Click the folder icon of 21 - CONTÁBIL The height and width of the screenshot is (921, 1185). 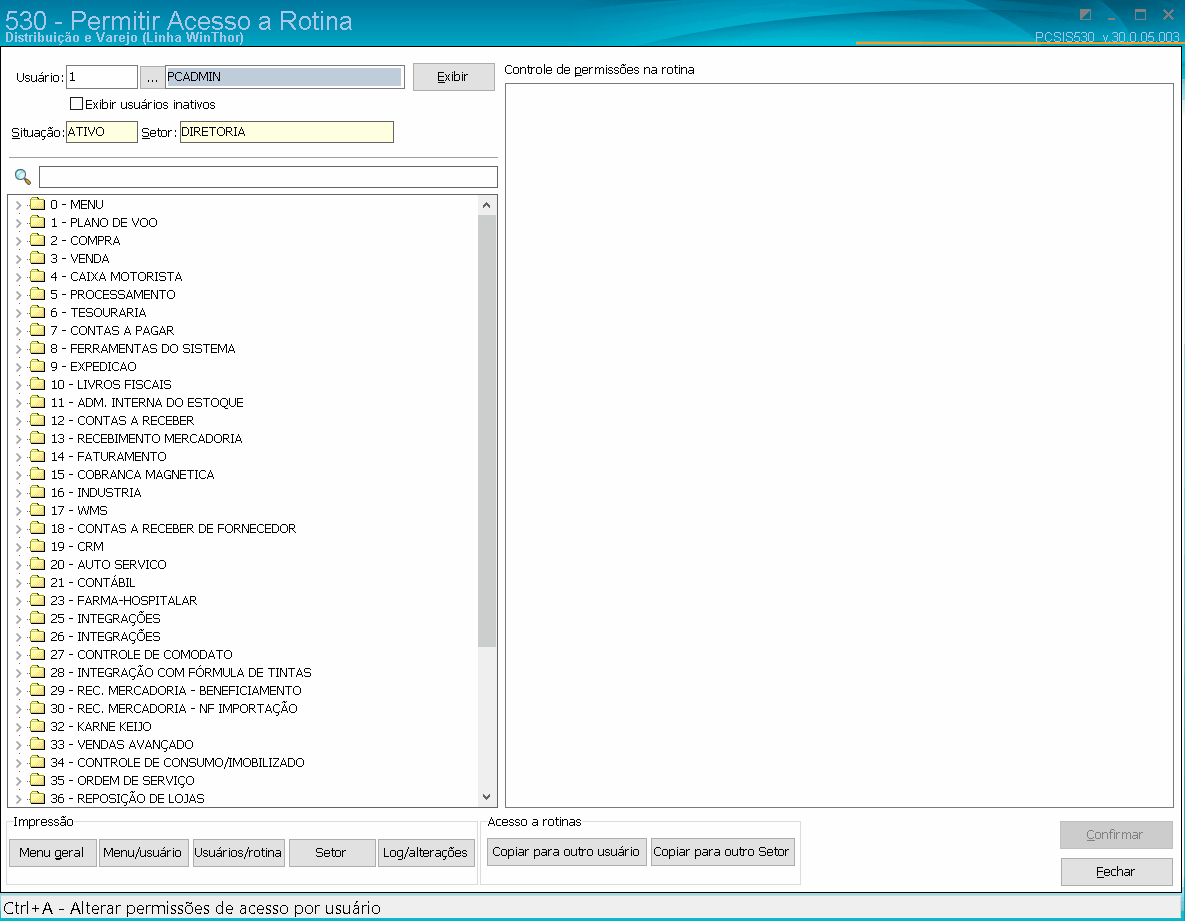point(37,583)
